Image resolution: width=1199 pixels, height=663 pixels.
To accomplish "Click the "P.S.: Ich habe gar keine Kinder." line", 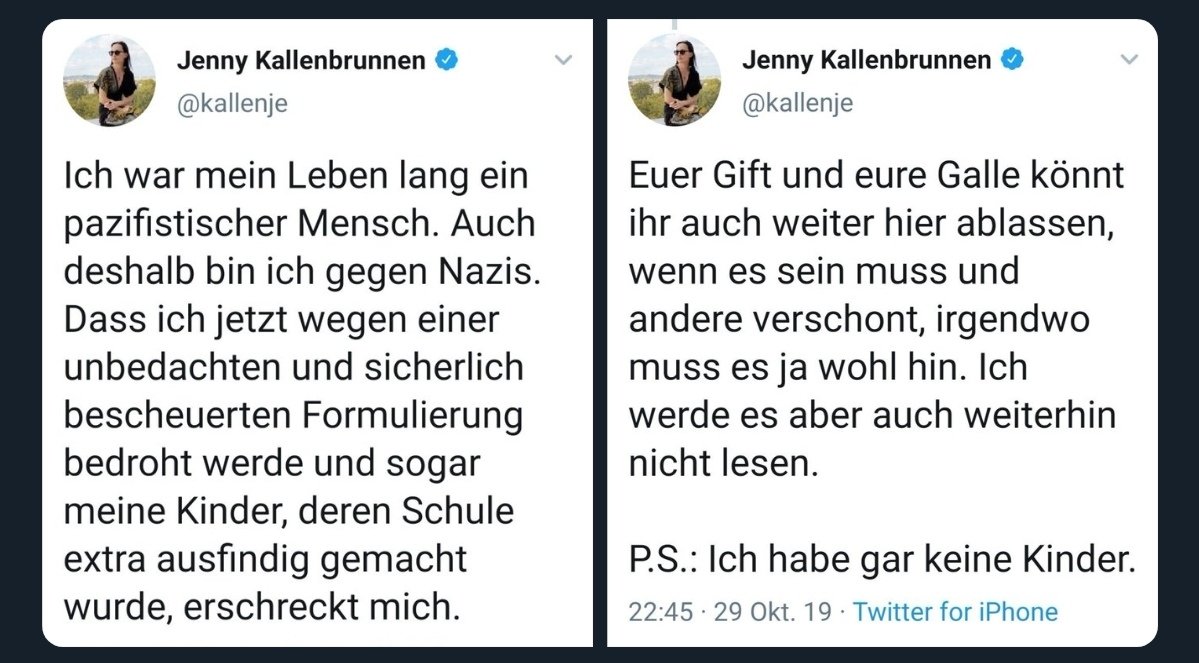I will point(882,562).
